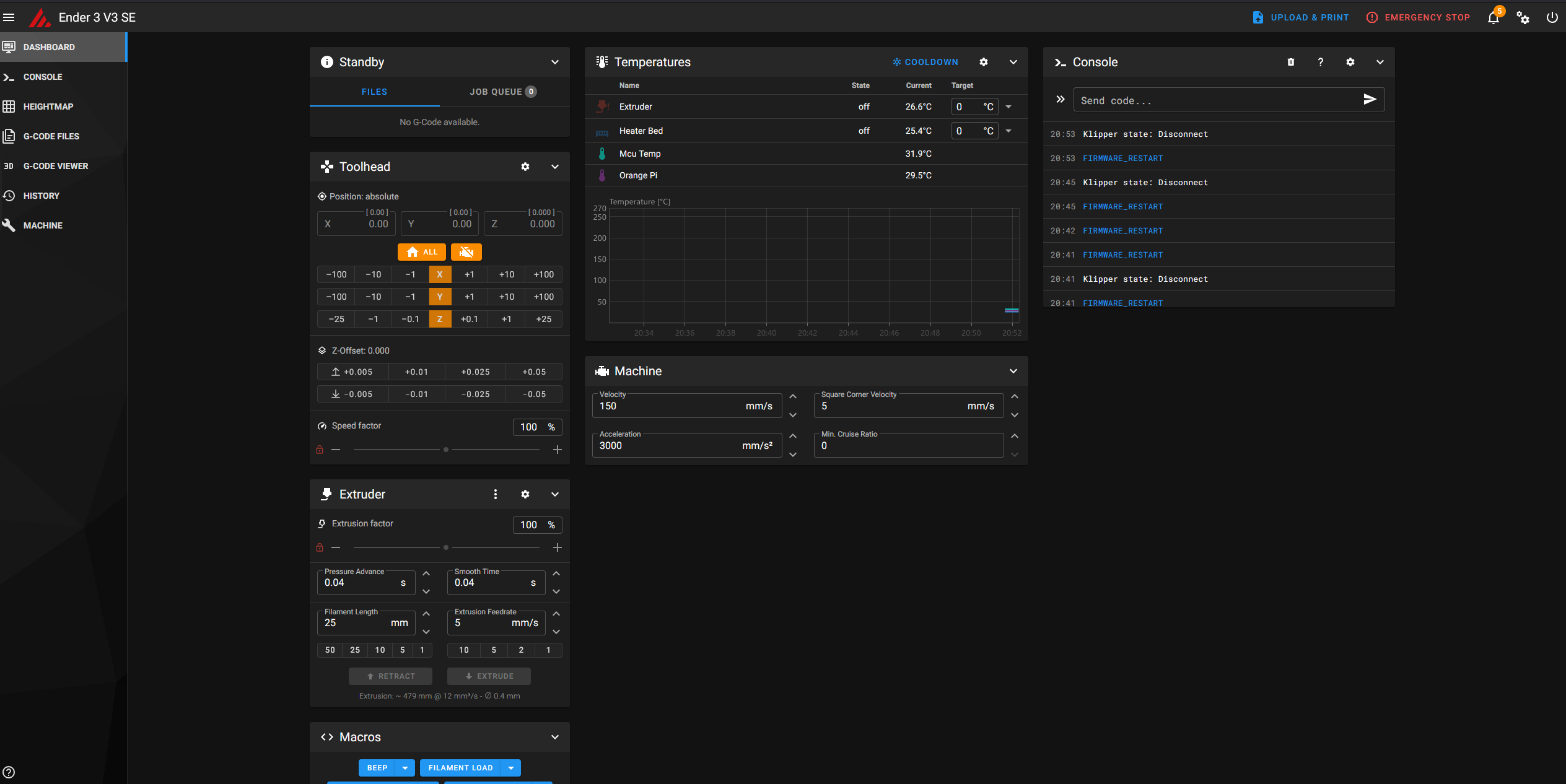Open History page in sidebar
This screenshot has height=784, width=1566.
pos(63,196)
